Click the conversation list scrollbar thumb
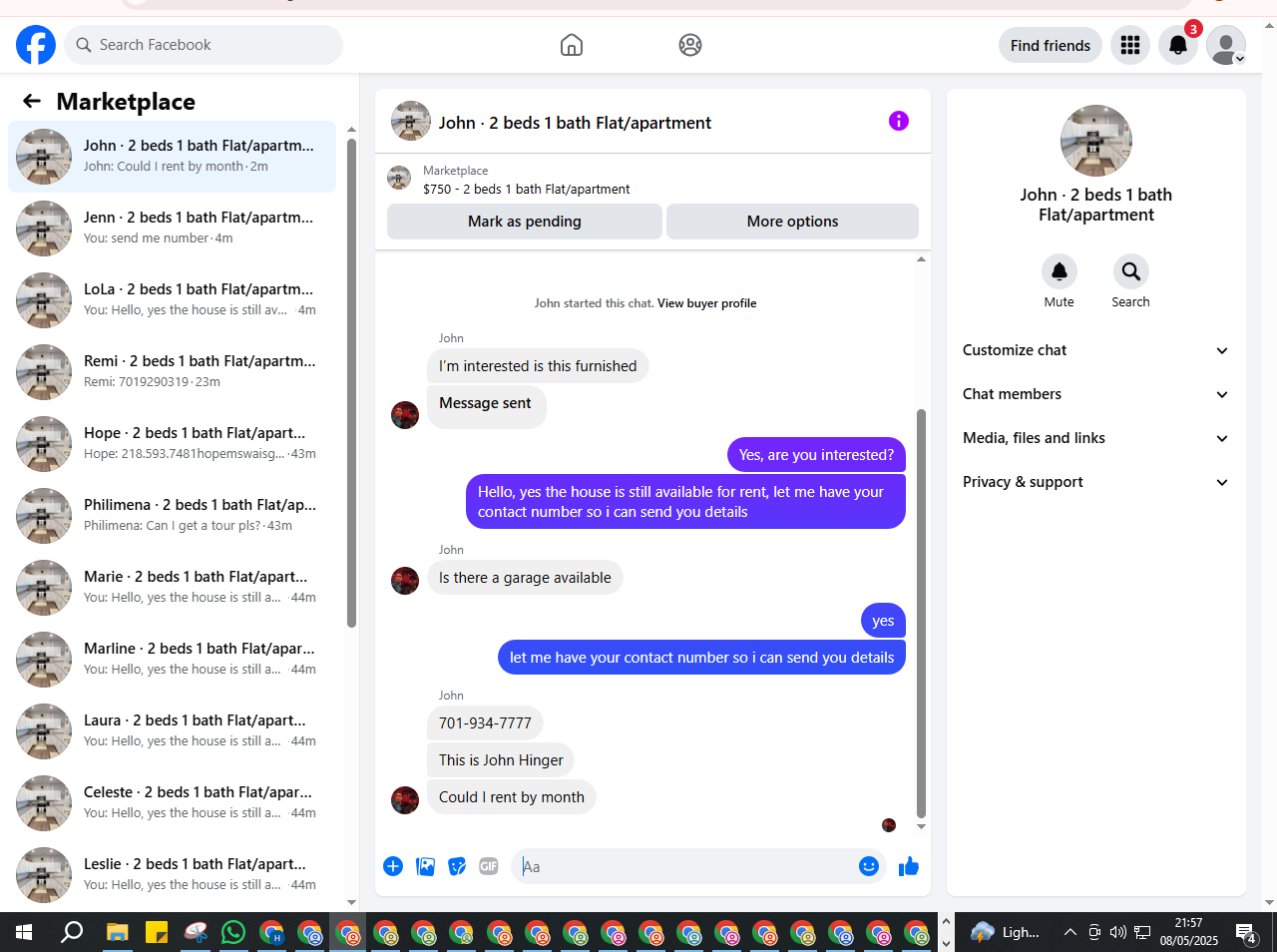The image size is (1277, 952). 351,383
